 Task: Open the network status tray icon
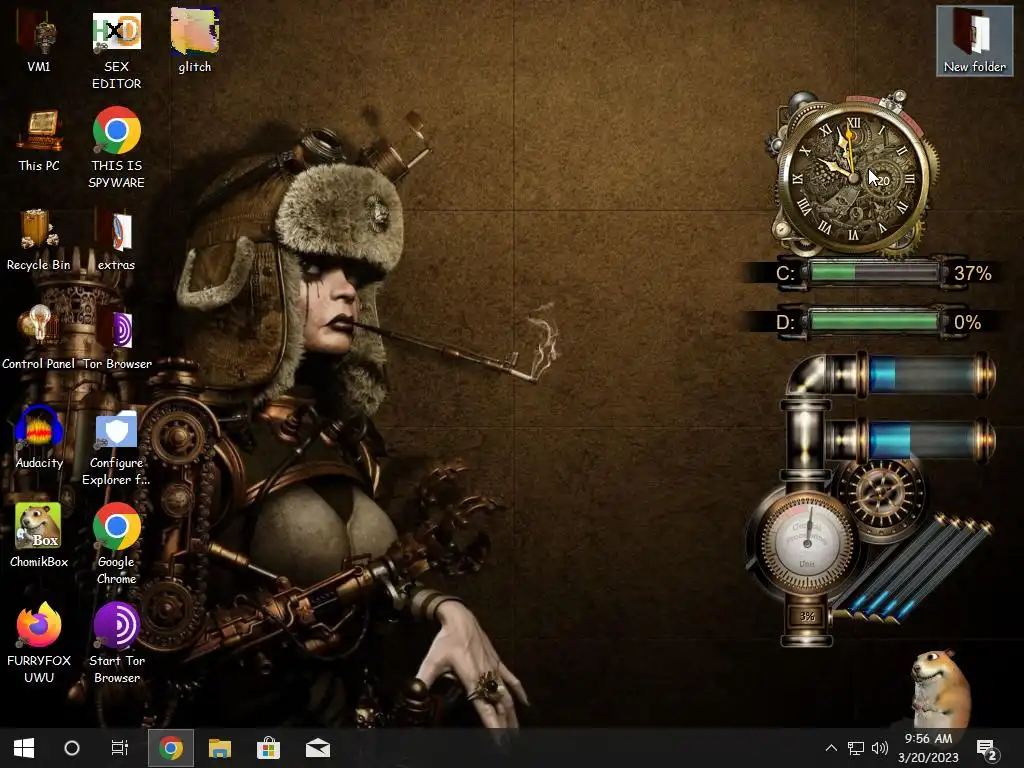pyautogui.click(x=856, y=748)
